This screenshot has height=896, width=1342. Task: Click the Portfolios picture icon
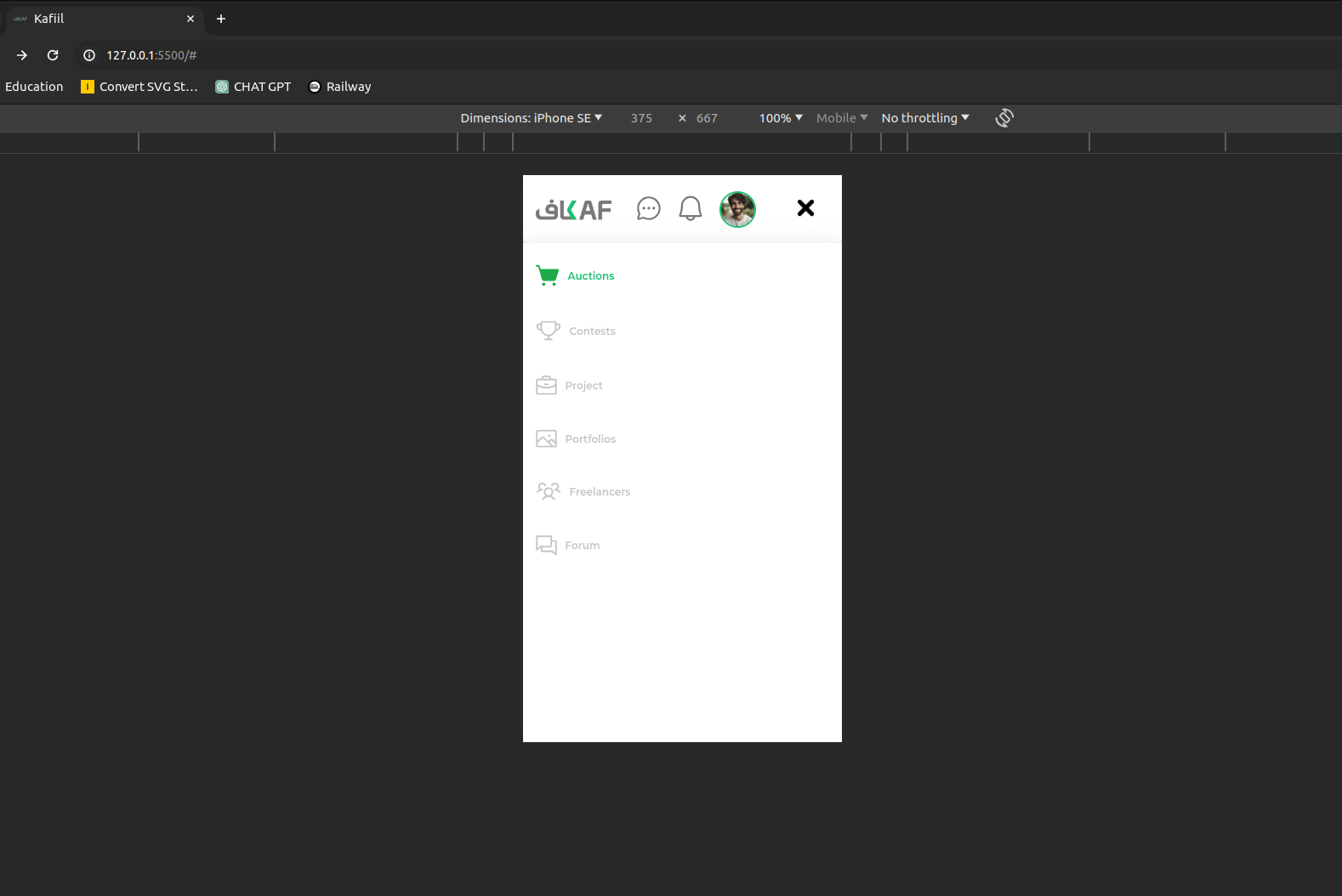click(546, 439)
